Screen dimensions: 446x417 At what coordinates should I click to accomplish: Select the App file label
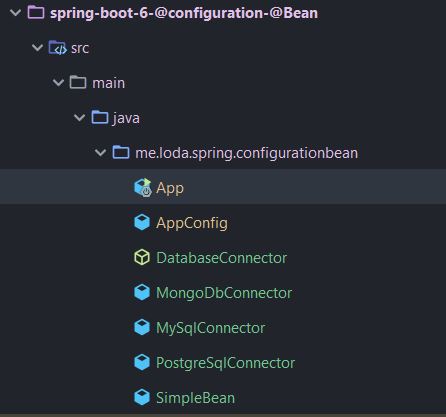(170, 188)
